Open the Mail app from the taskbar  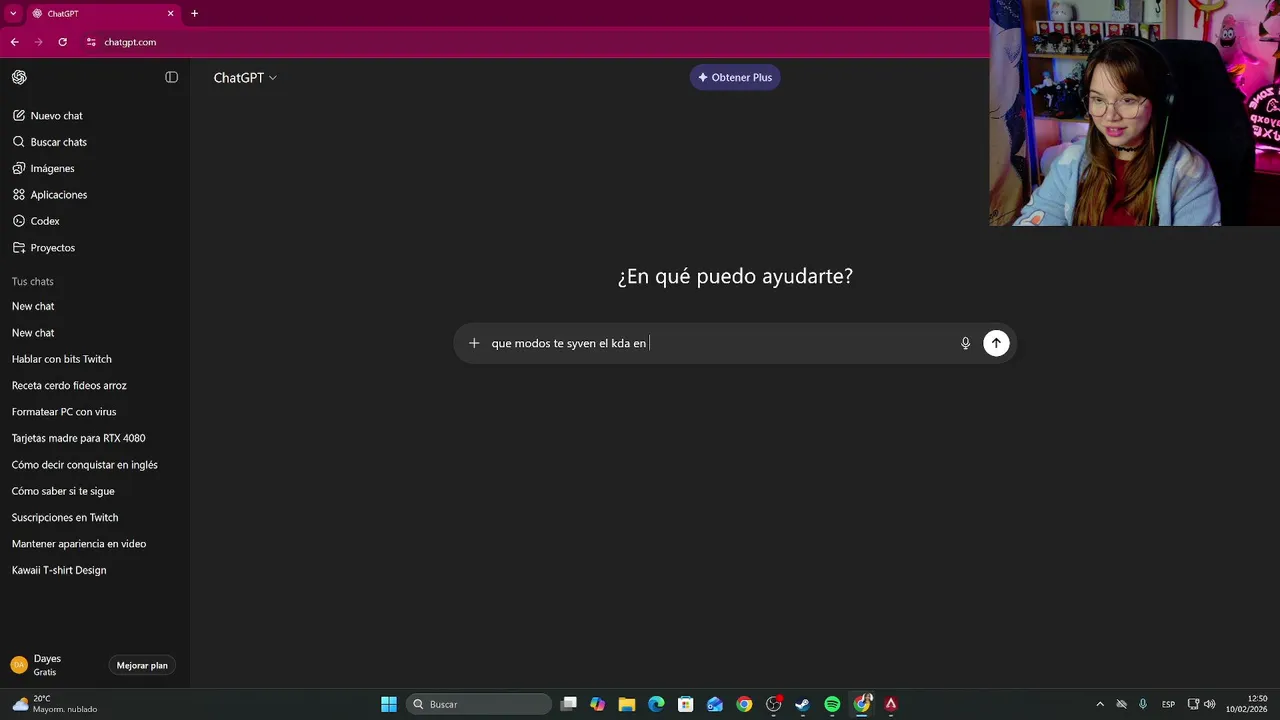(x=715, y=704)
